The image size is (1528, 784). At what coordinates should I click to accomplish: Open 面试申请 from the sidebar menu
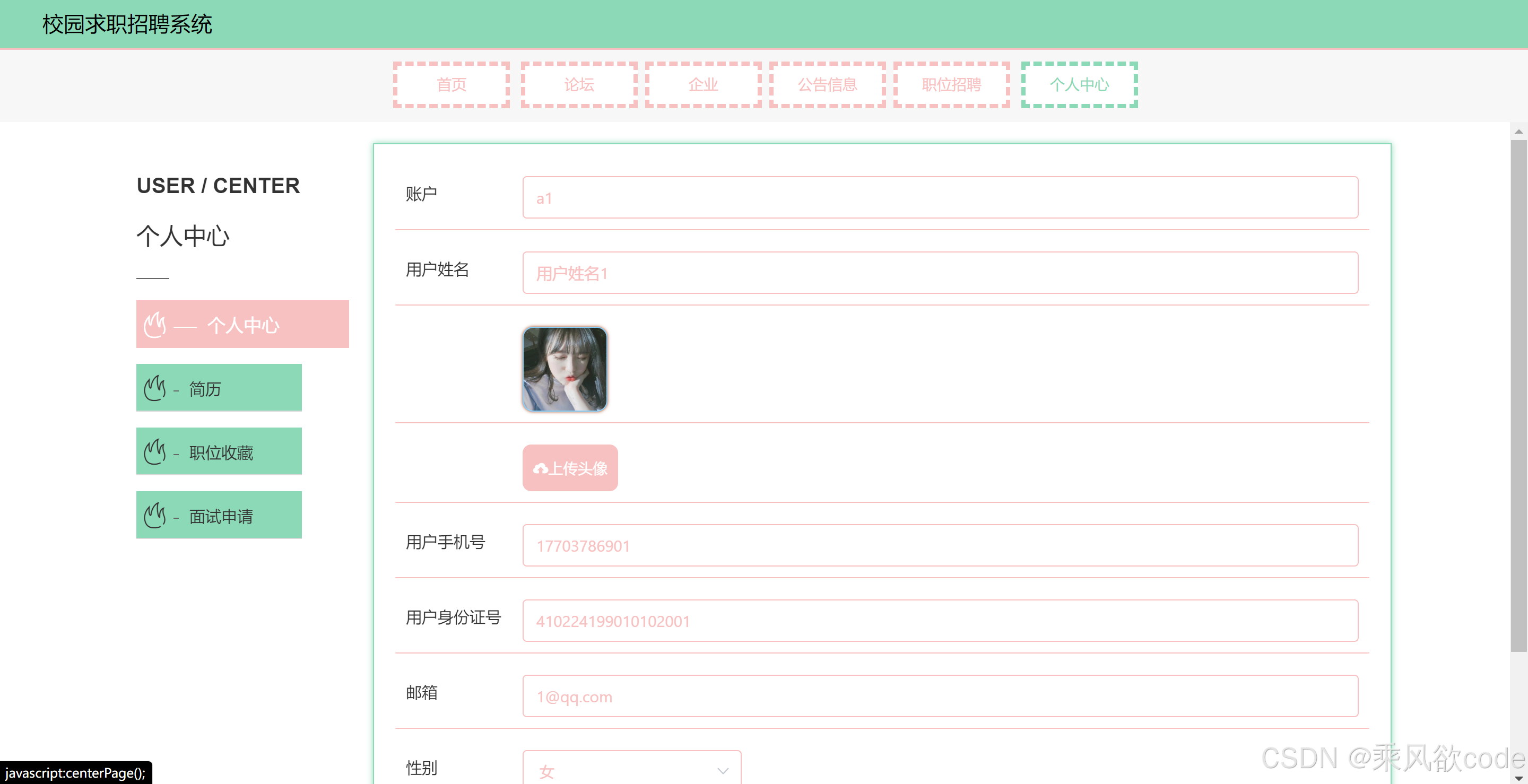[x=219, y=515]
